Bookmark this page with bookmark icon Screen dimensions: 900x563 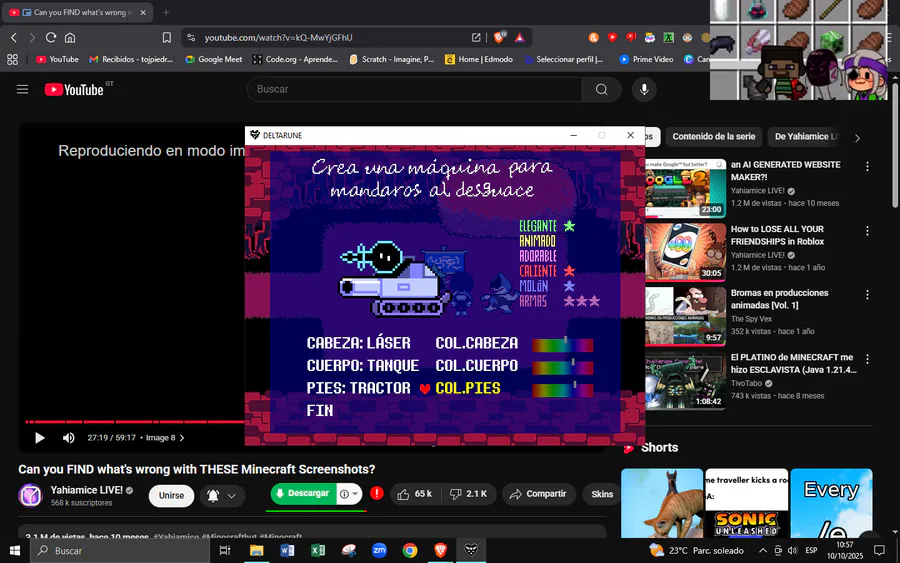166,37
